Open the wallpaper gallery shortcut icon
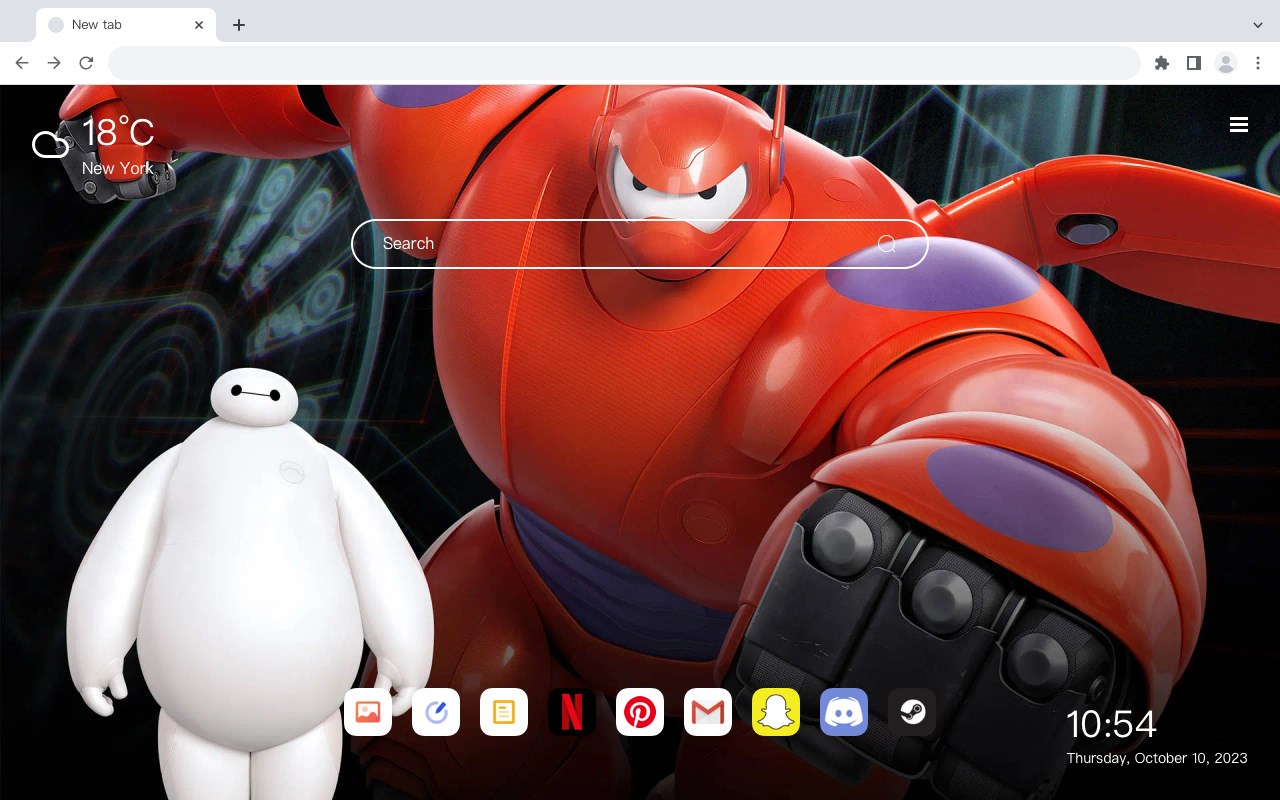 tap(368, 712)
